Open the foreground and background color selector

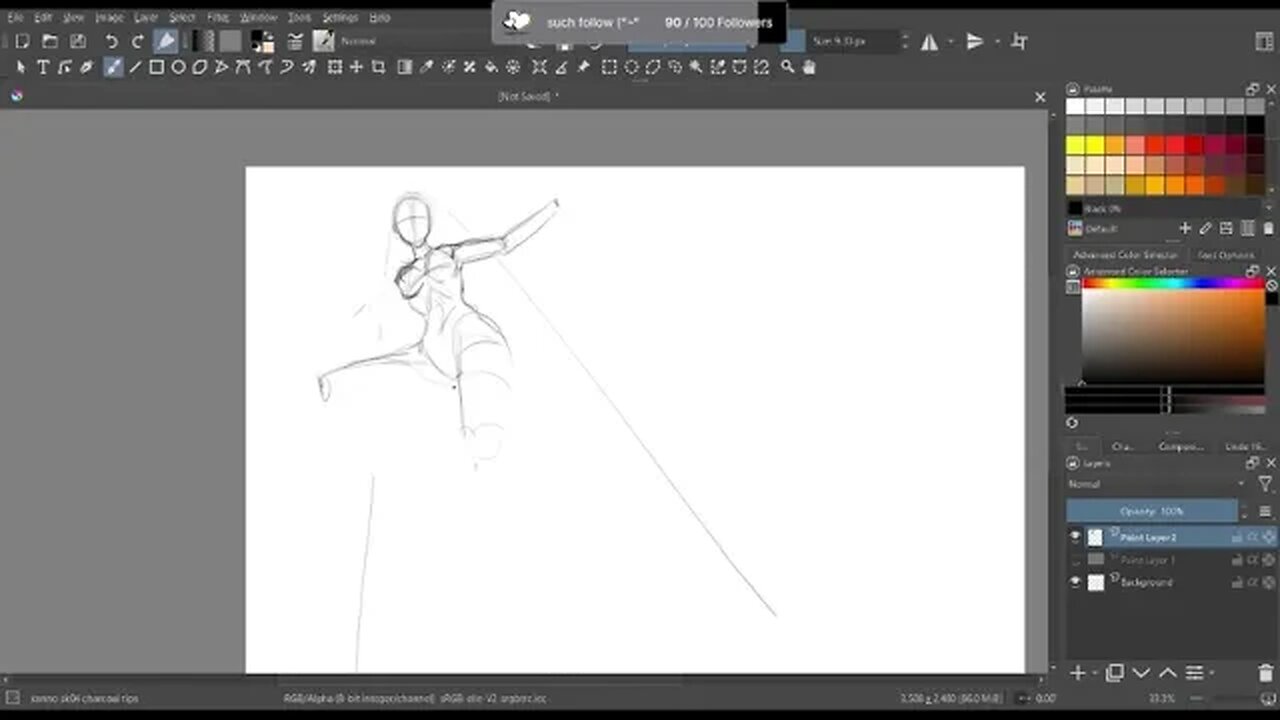[x=262, y=41]
